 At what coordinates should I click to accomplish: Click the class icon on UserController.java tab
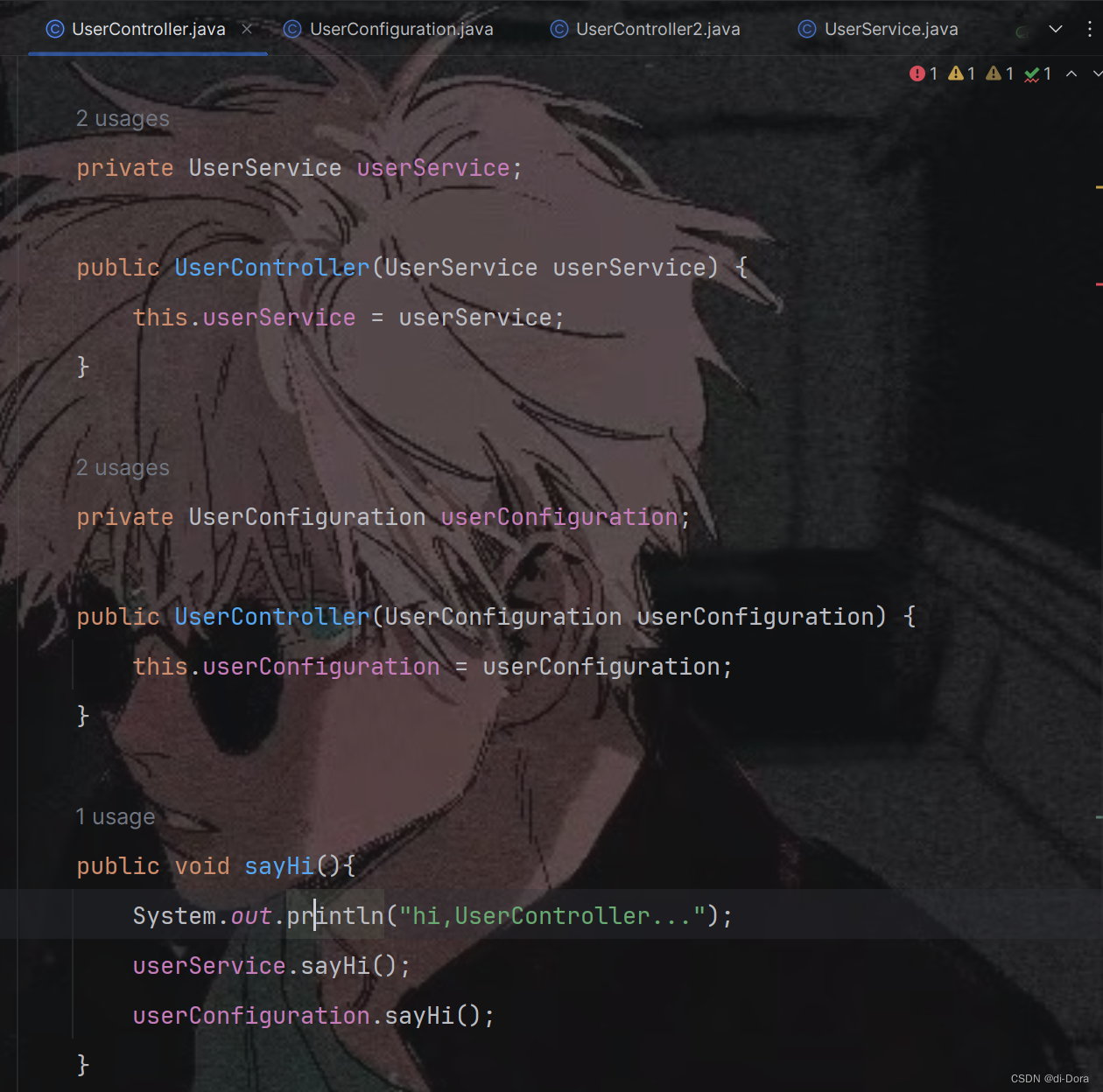(x=55, y=29)
